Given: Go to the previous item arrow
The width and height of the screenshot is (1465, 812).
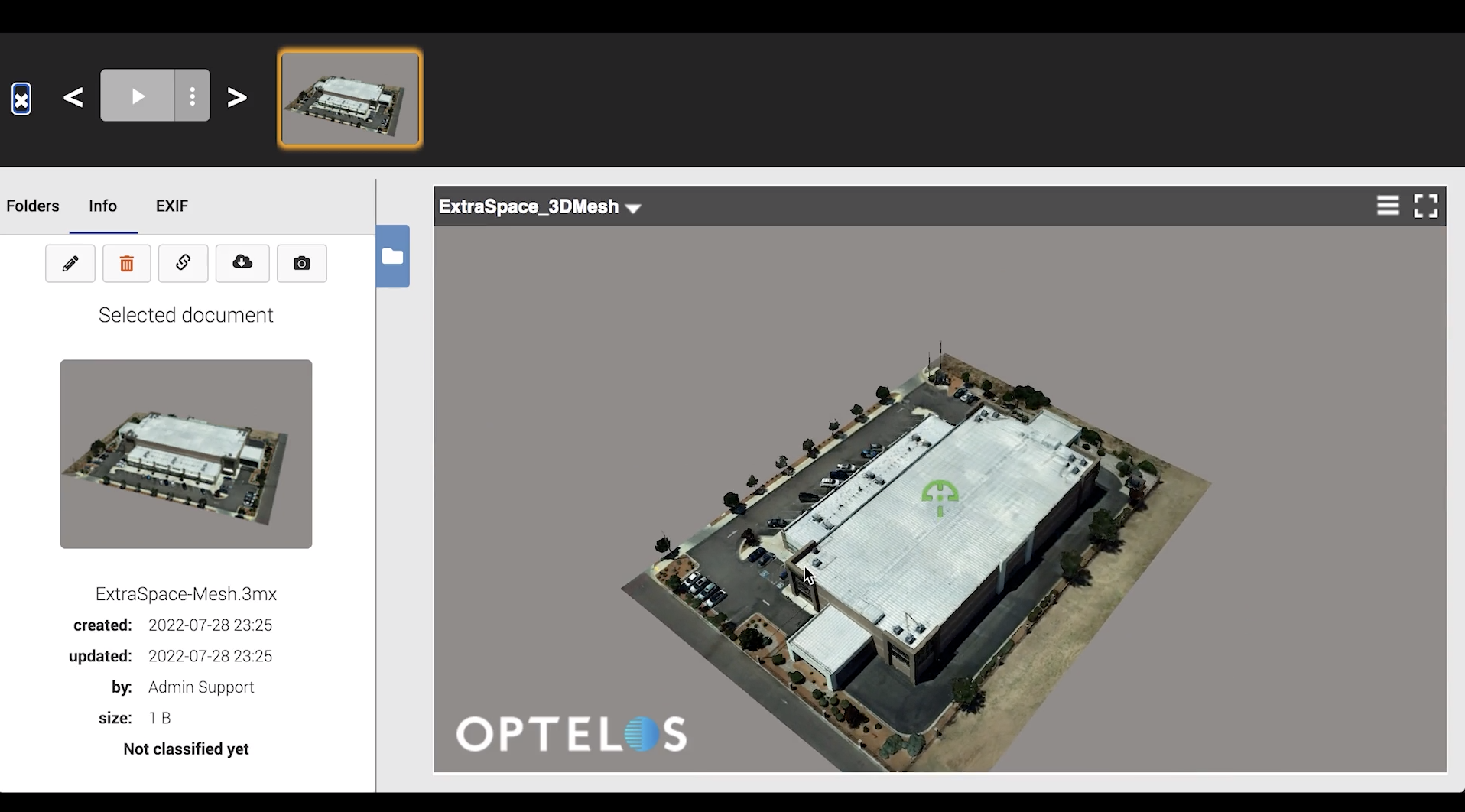Looking at the screenshot, I should pos(73,97).
